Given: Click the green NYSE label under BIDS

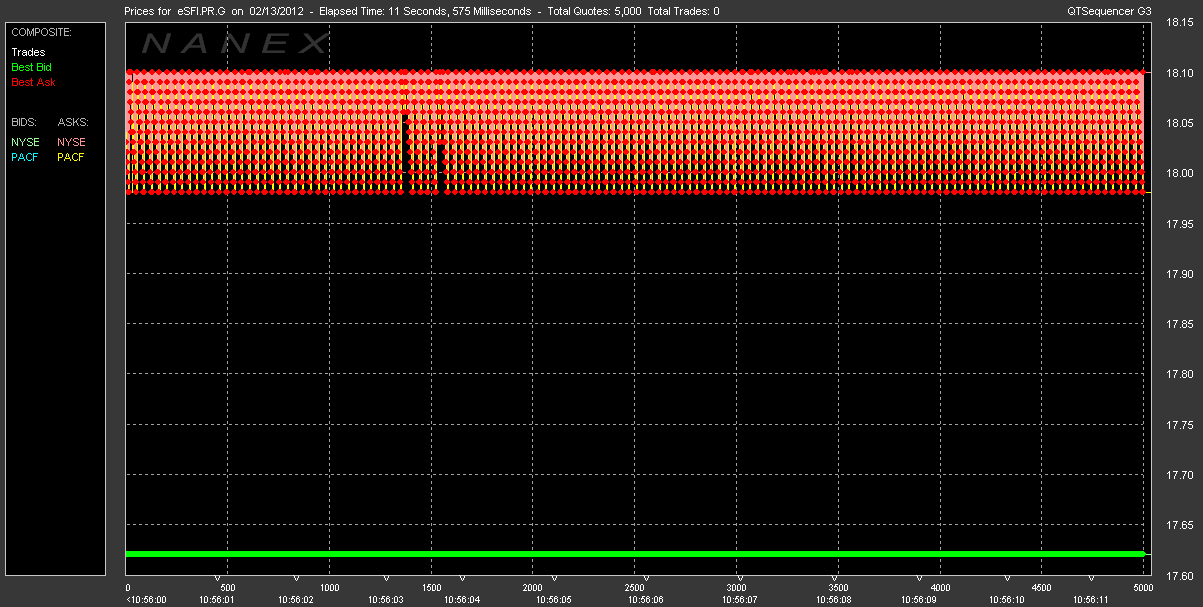Looking at the screenshot, I should point(25,142).
